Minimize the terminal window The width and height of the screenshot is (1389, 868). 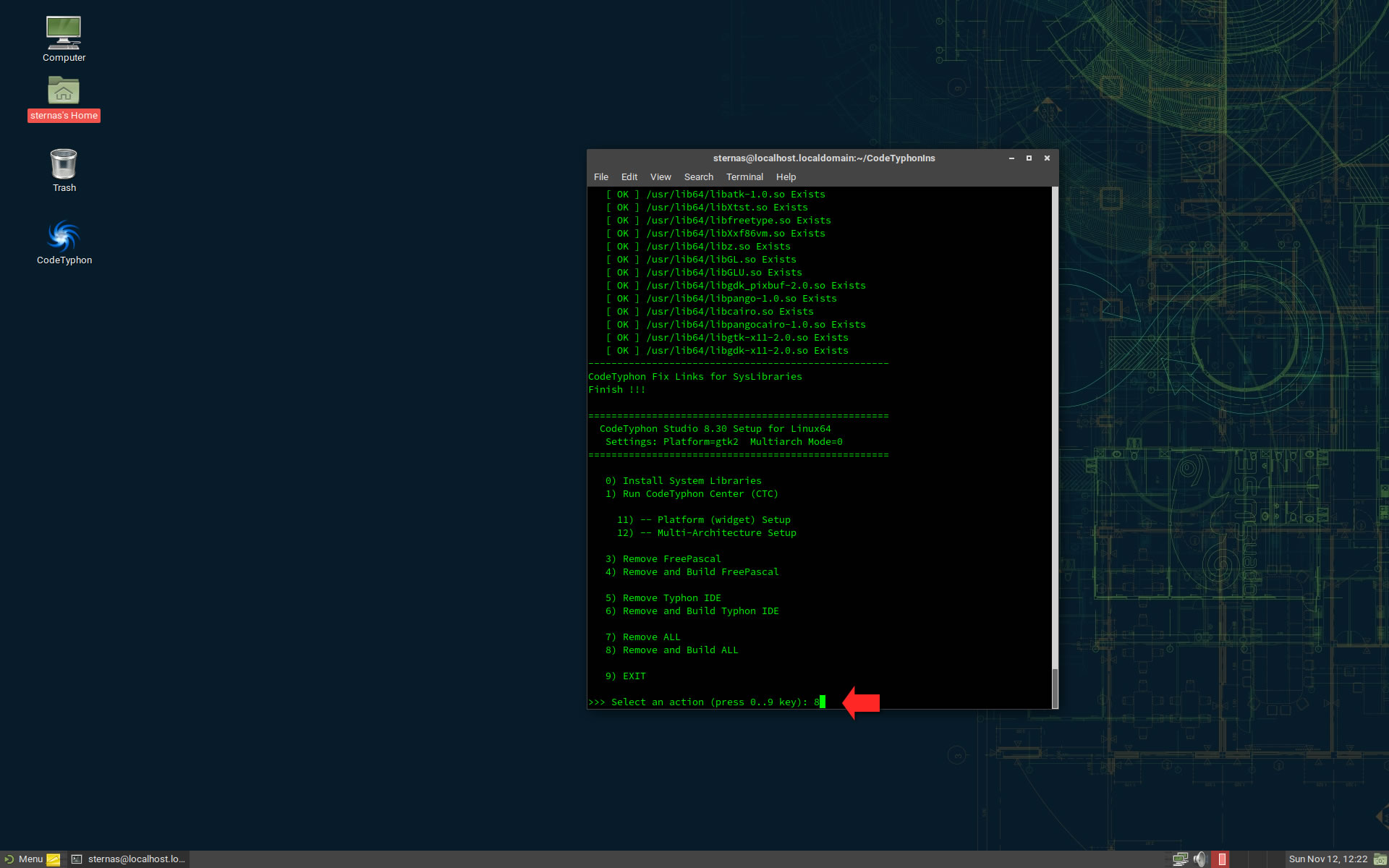[1011, 158]
